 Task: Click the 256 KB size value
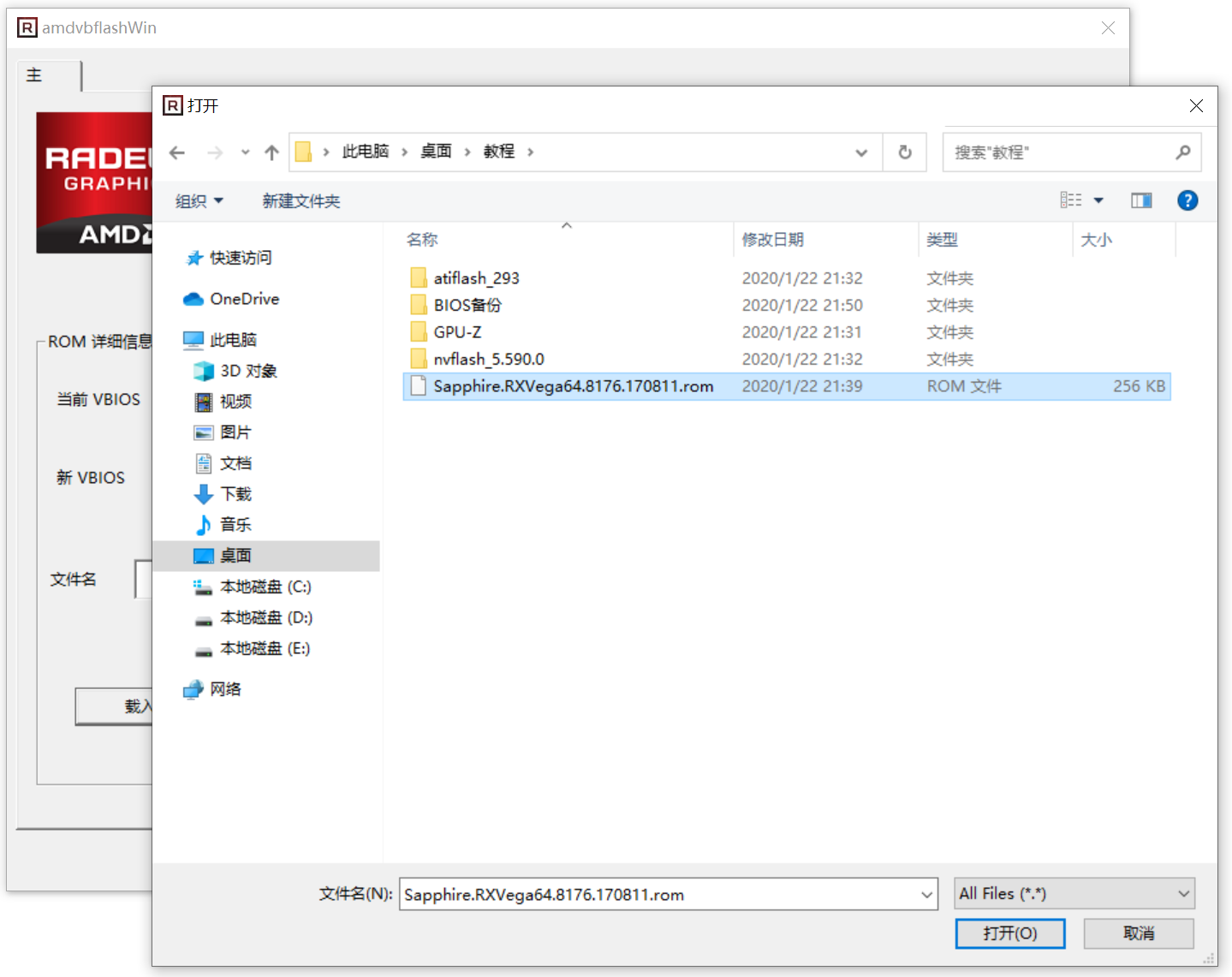pos(1139,386)
